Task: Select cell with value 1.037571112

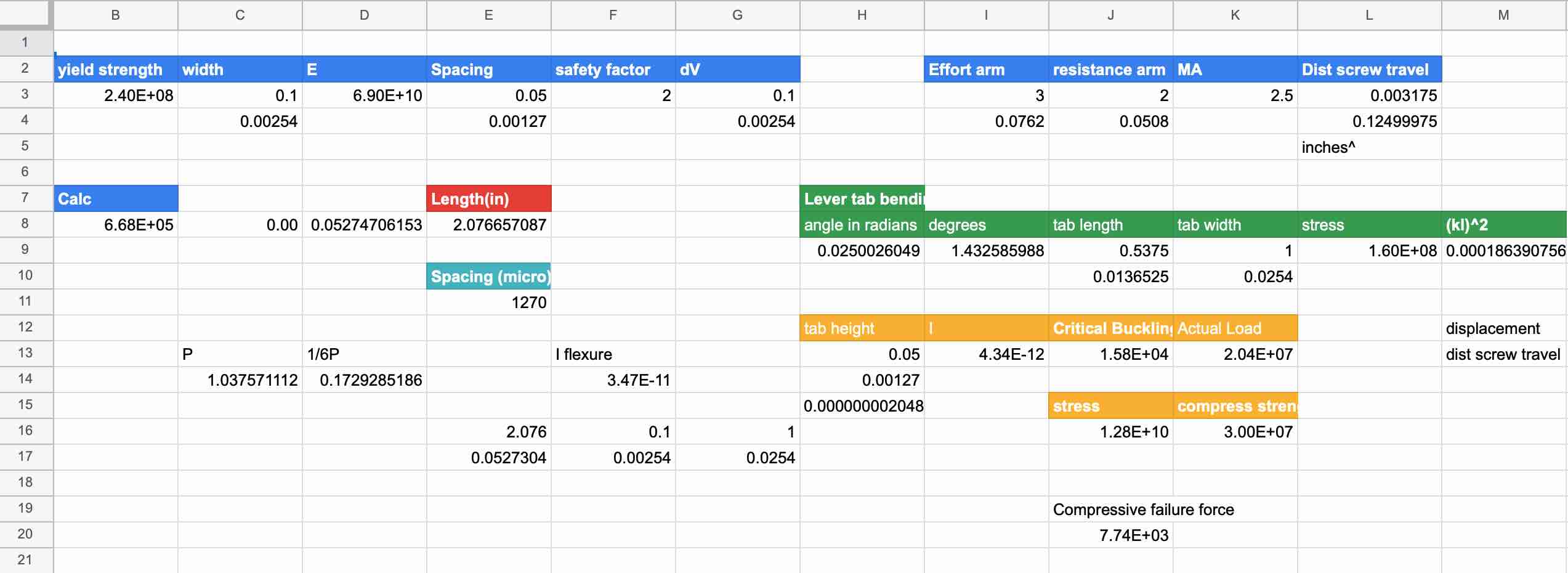Action: 240,380
